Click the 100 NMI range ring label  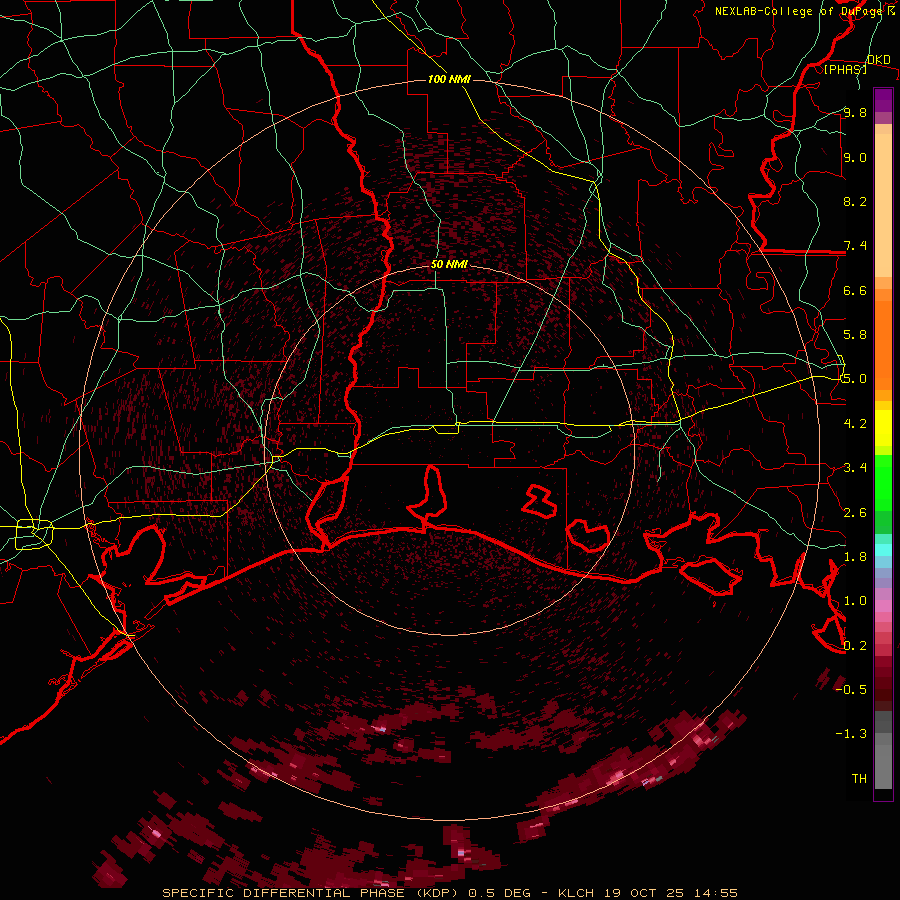point(449,79)
